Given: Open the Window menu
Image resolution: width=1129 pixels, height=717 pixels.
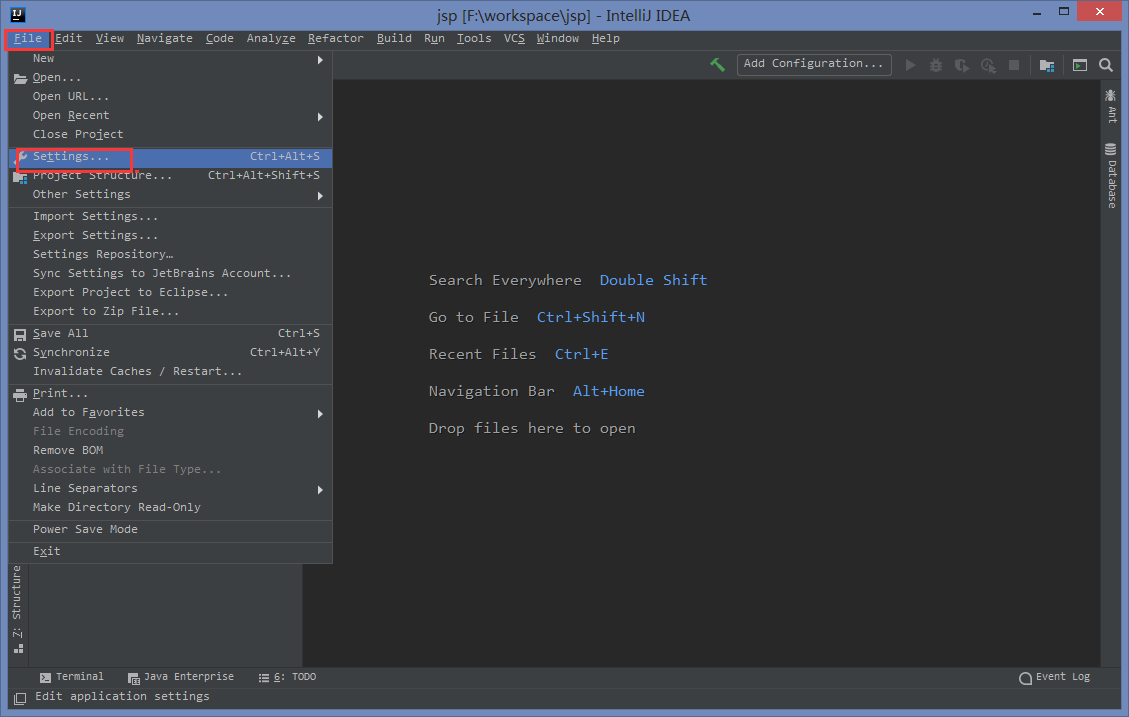Looking at the screenshot, I should [558, 39].
